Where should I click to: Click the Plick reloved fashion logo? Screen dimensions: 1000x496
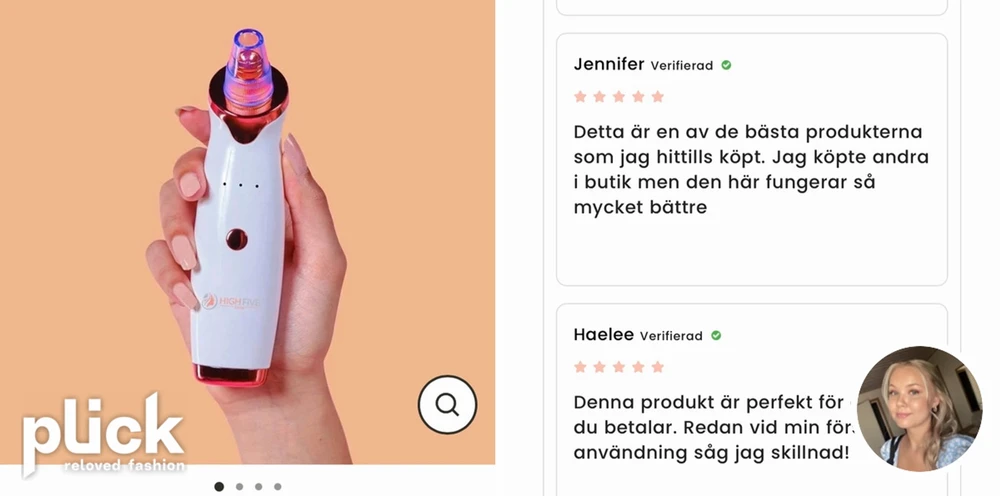(104, 434)
